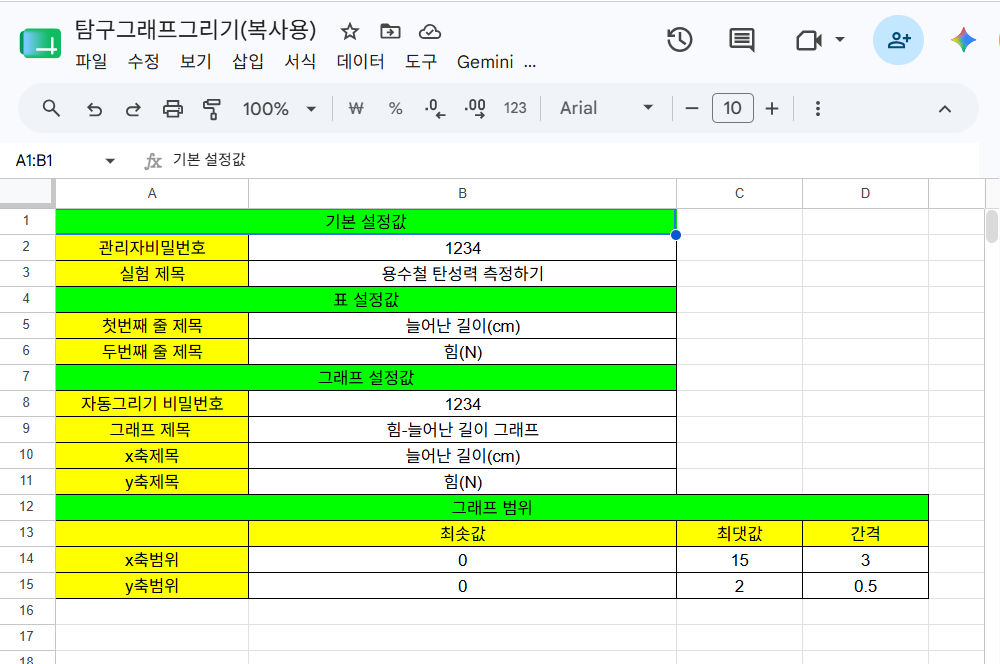Open the 도구 menu
The width and height of the screenshot is (1000, 664).
tap(421, 61)
